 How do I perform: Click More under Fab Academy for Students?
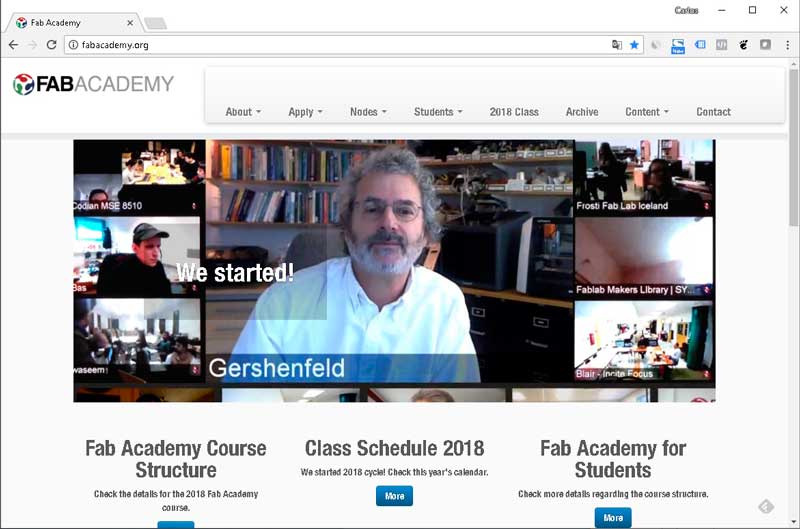613,518
